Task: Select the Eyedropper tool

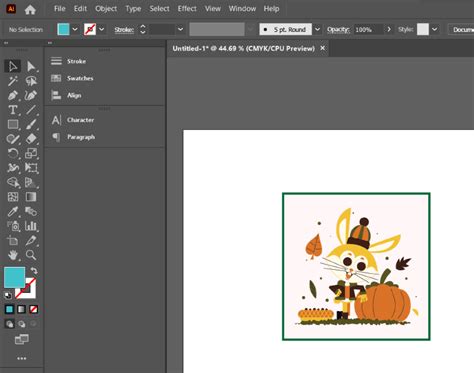Action: point(13,211)
